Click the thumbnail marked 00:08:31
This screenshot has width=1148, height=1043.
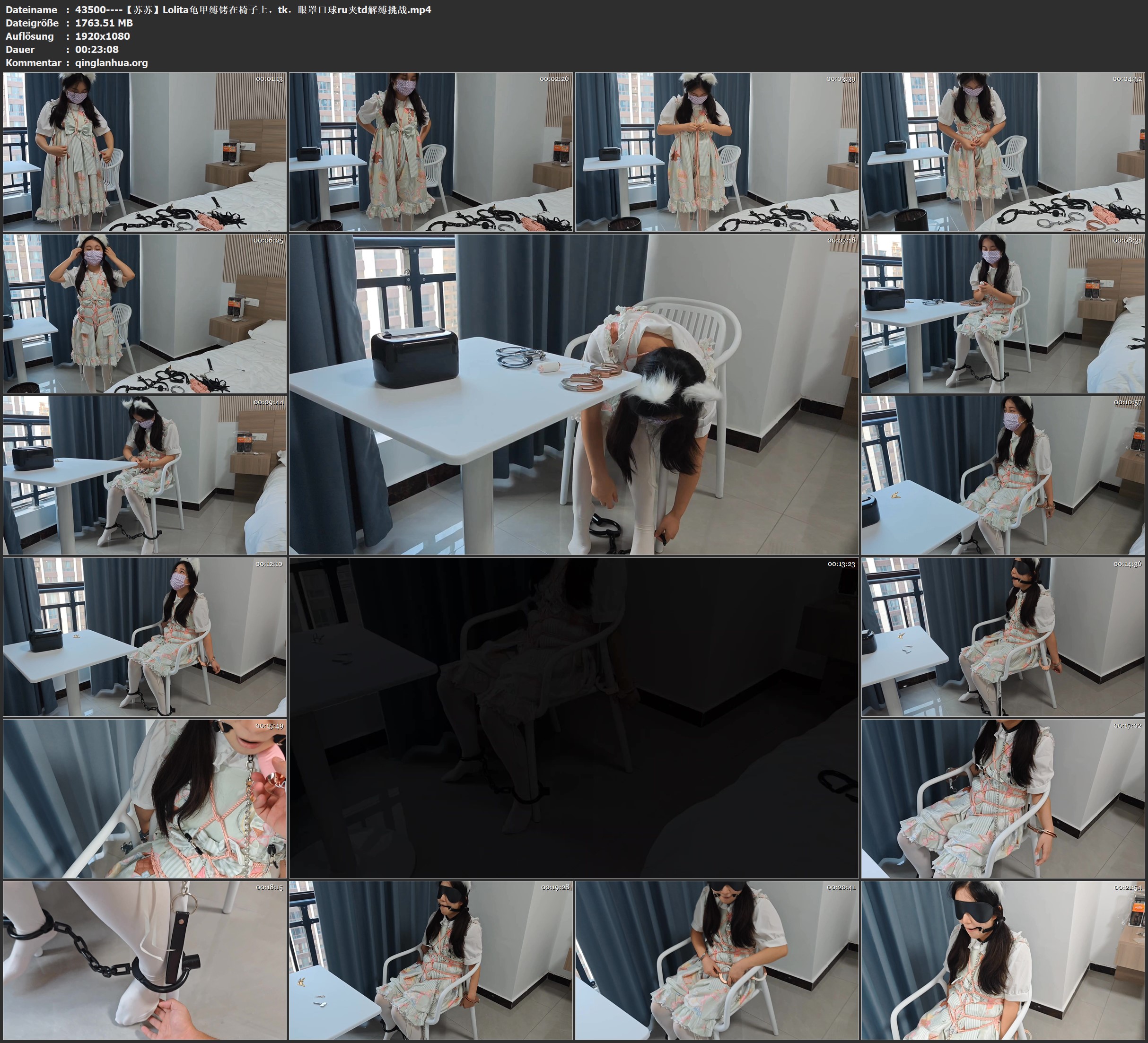1003,313
